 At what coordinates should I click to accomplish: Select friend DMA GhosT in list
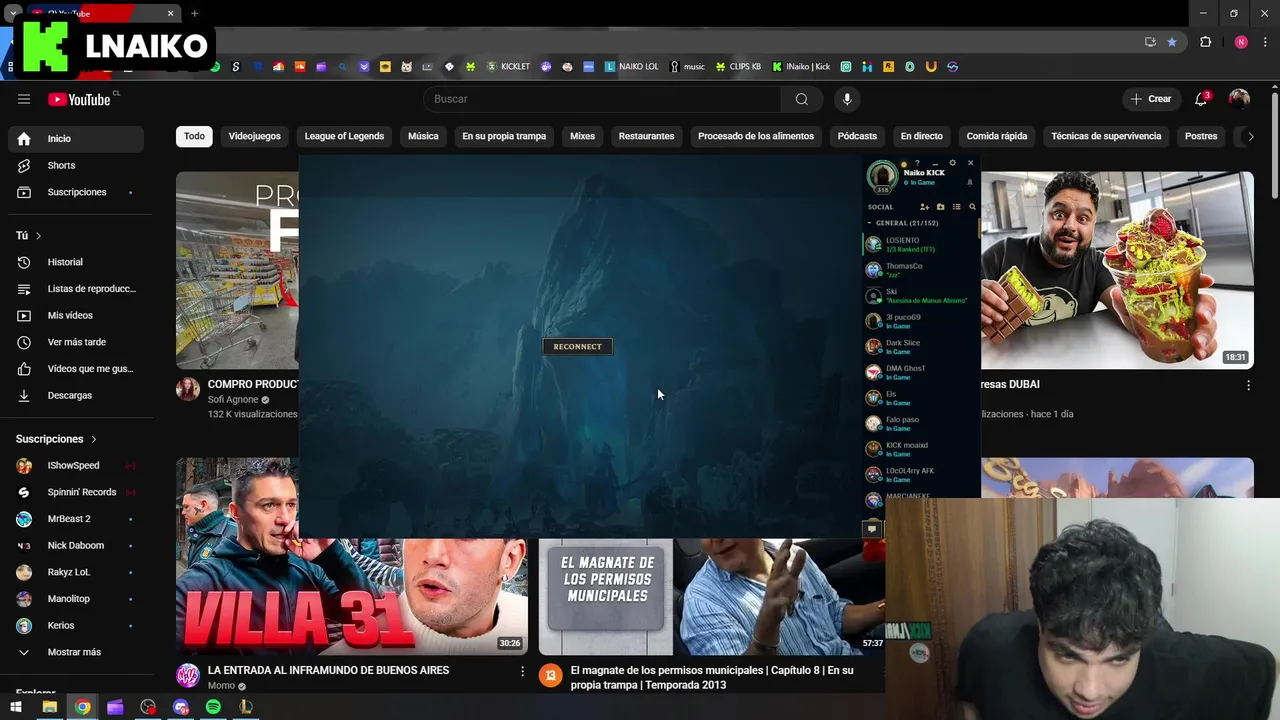tap(920, 372)
